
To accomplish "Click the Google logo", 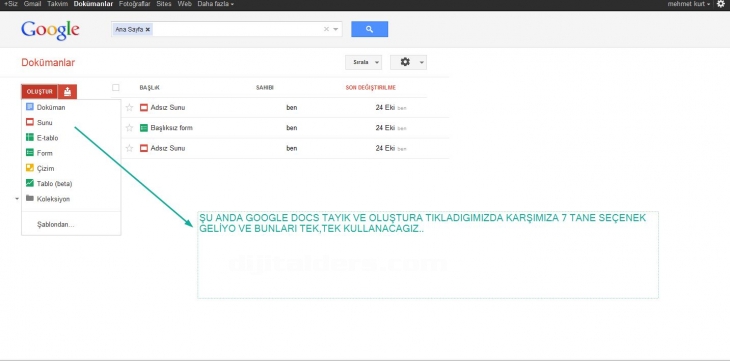I will tap(50, 30).
